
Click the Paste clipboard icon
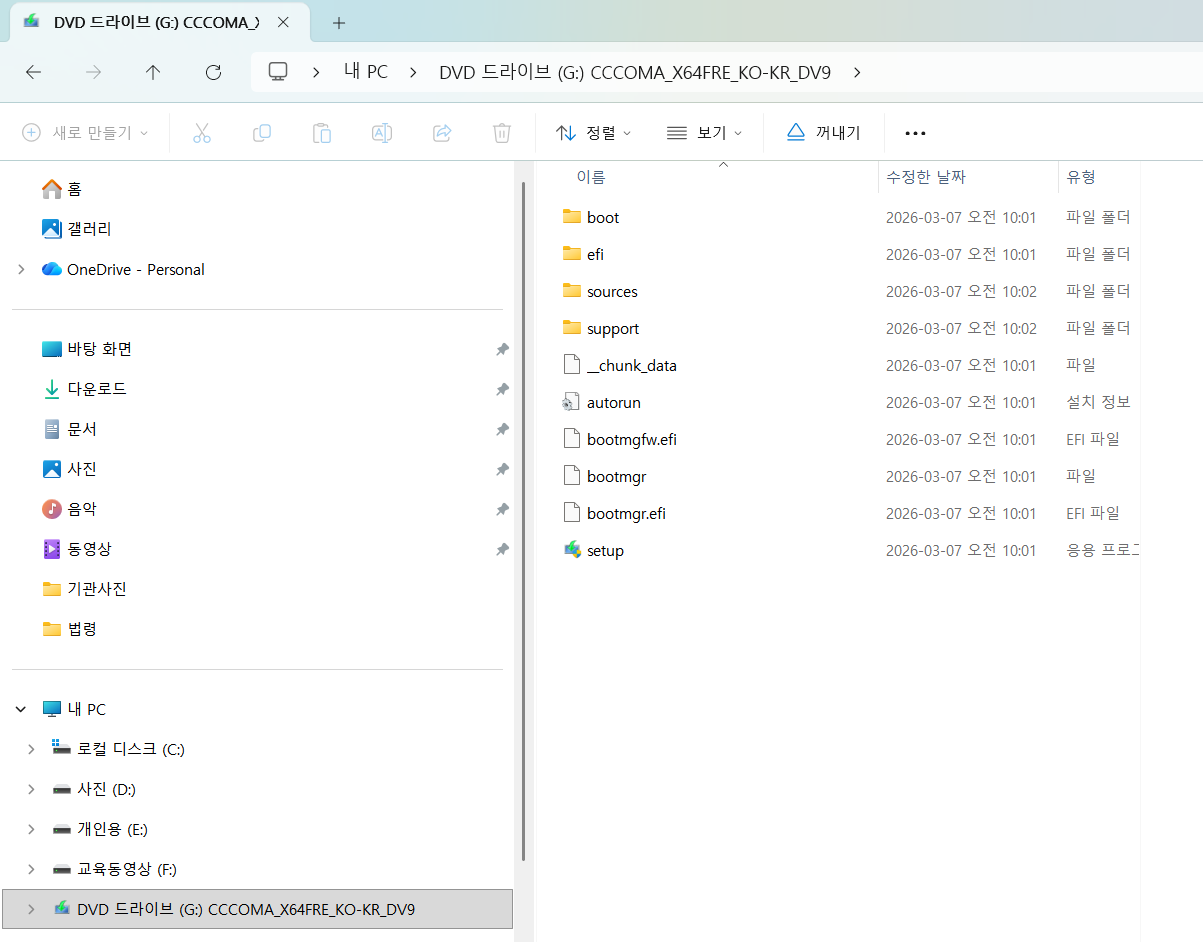click(322, 133)
